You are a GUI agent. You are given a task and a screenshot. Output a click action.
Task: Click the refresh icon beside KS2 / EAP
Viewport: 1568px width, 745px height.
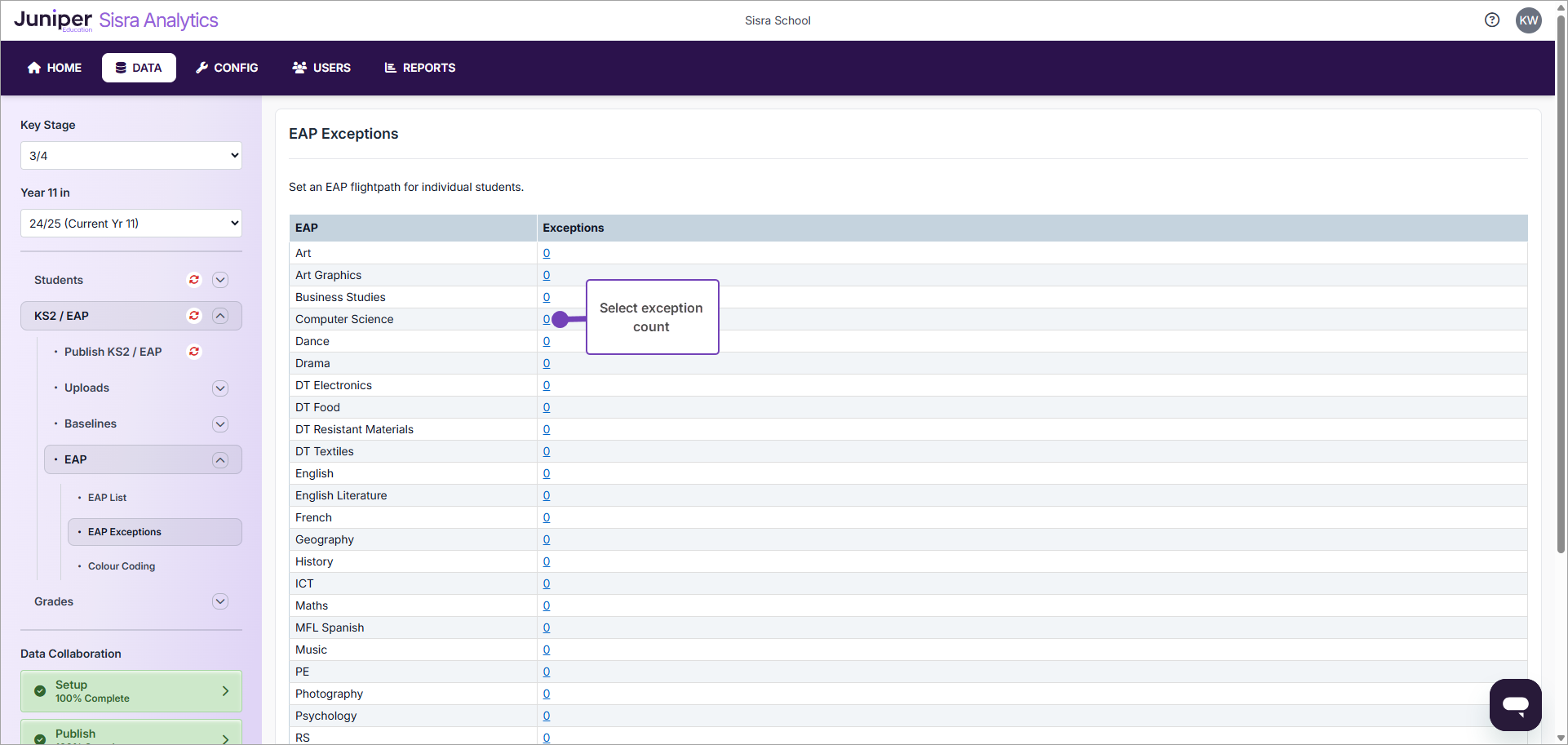pos(194,316)
